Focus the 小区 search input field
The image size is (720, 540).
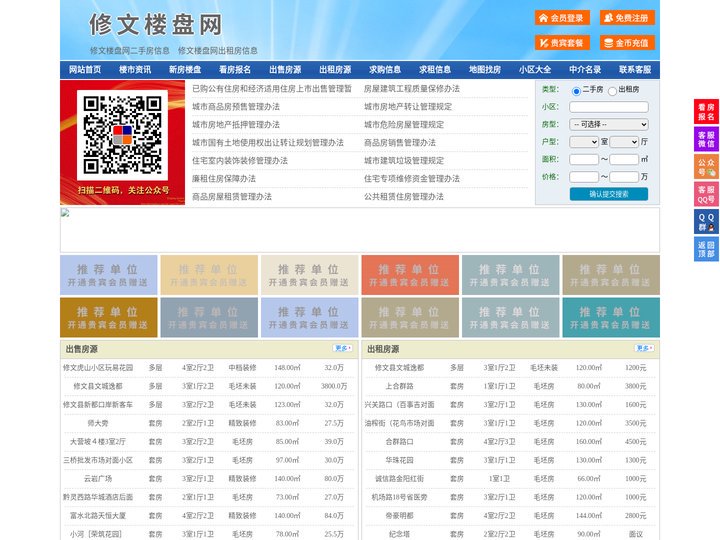pos(609,107)
